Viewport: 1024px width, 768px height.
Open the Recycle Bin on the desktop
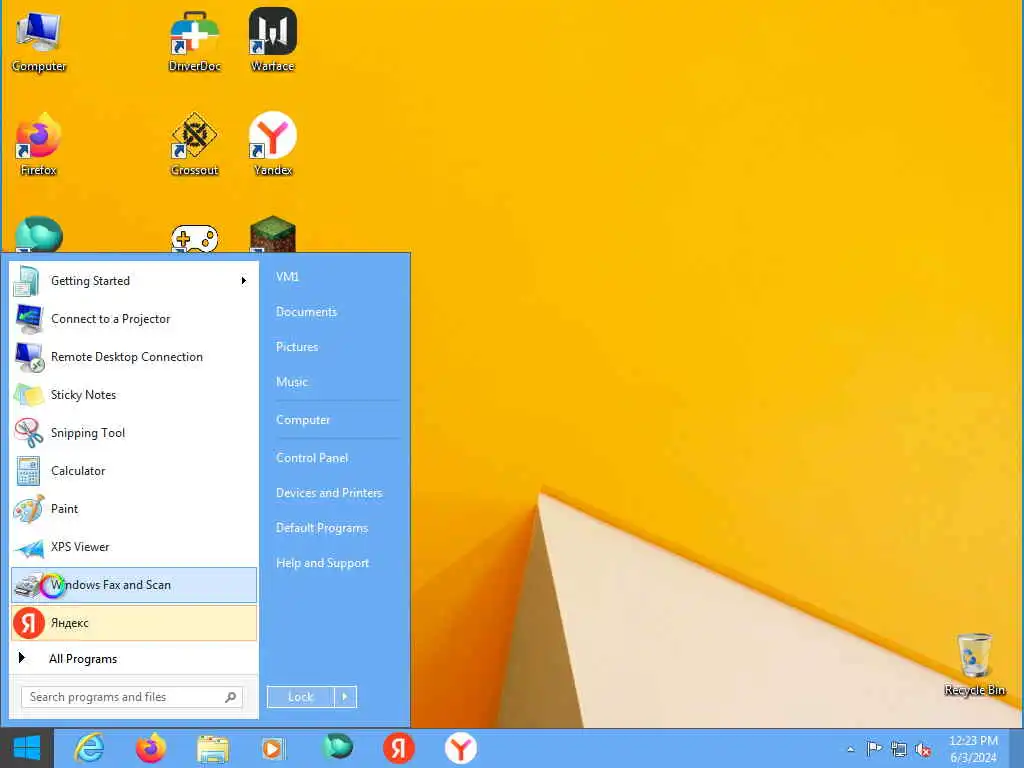pos(974,665)
